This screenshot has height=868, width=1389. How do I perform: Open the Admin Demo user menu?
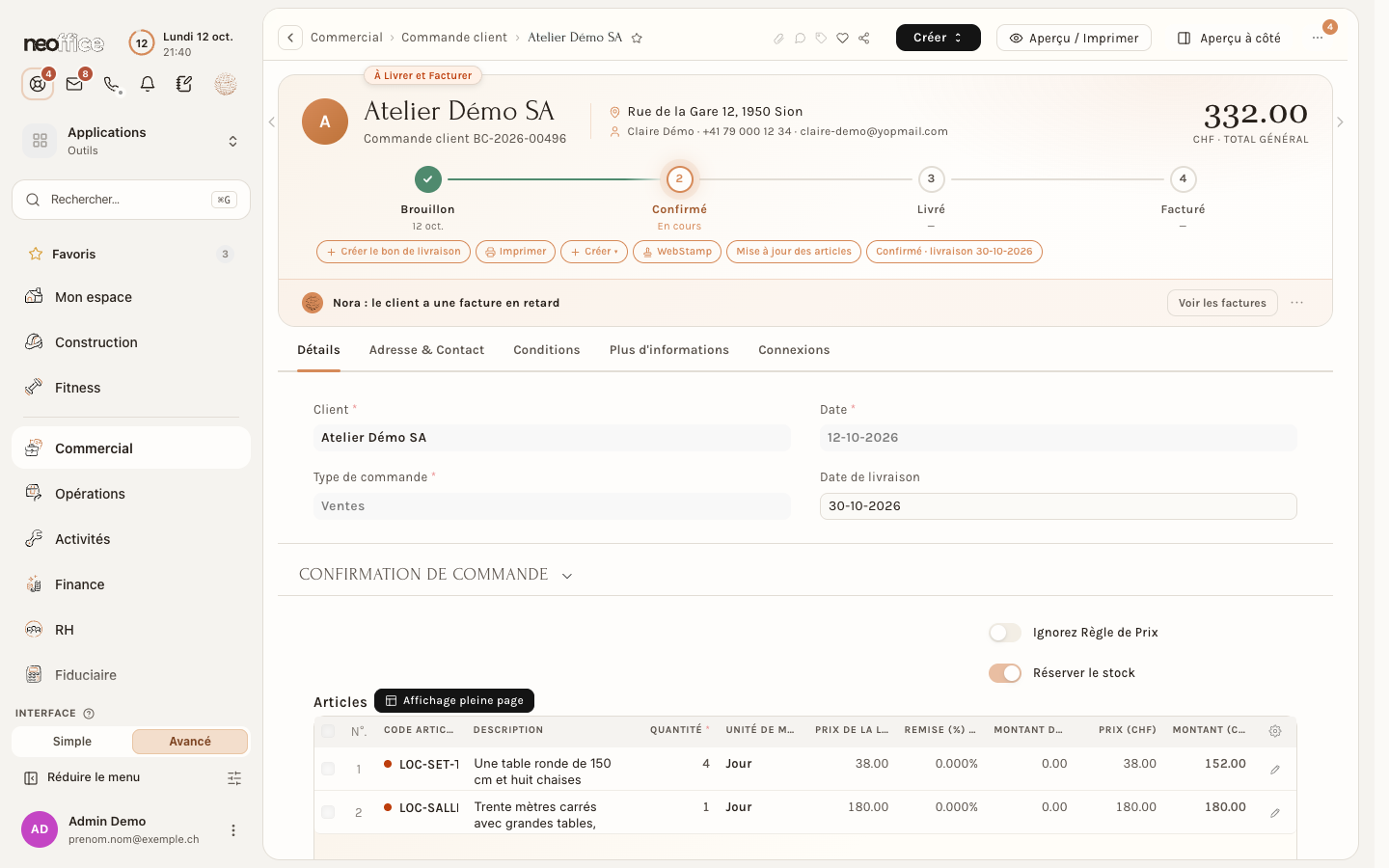point(232,830)
